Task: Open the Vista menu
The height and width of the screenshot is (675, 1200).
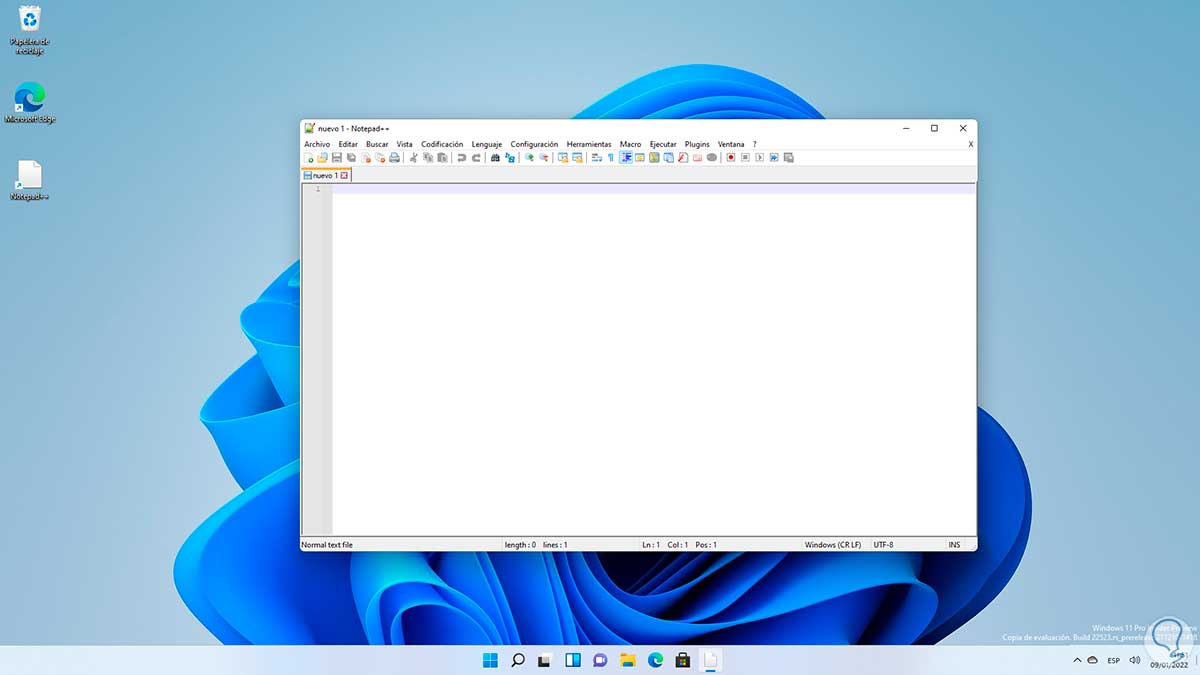Action: [405, 144]
